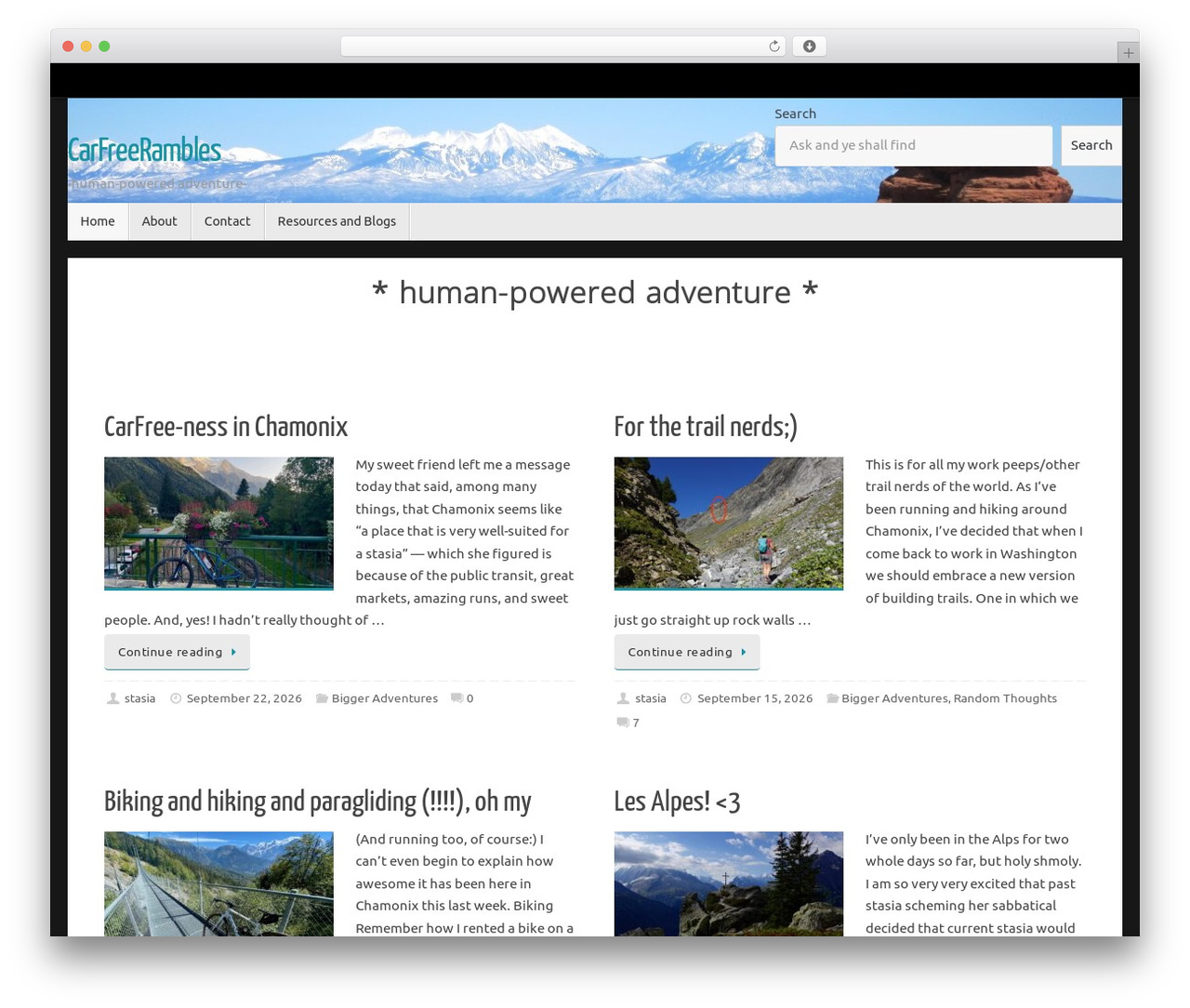Click author icon beside stasia, September 15 post
This screenshot has height=1008, width=1190.
tap(624, 698)
